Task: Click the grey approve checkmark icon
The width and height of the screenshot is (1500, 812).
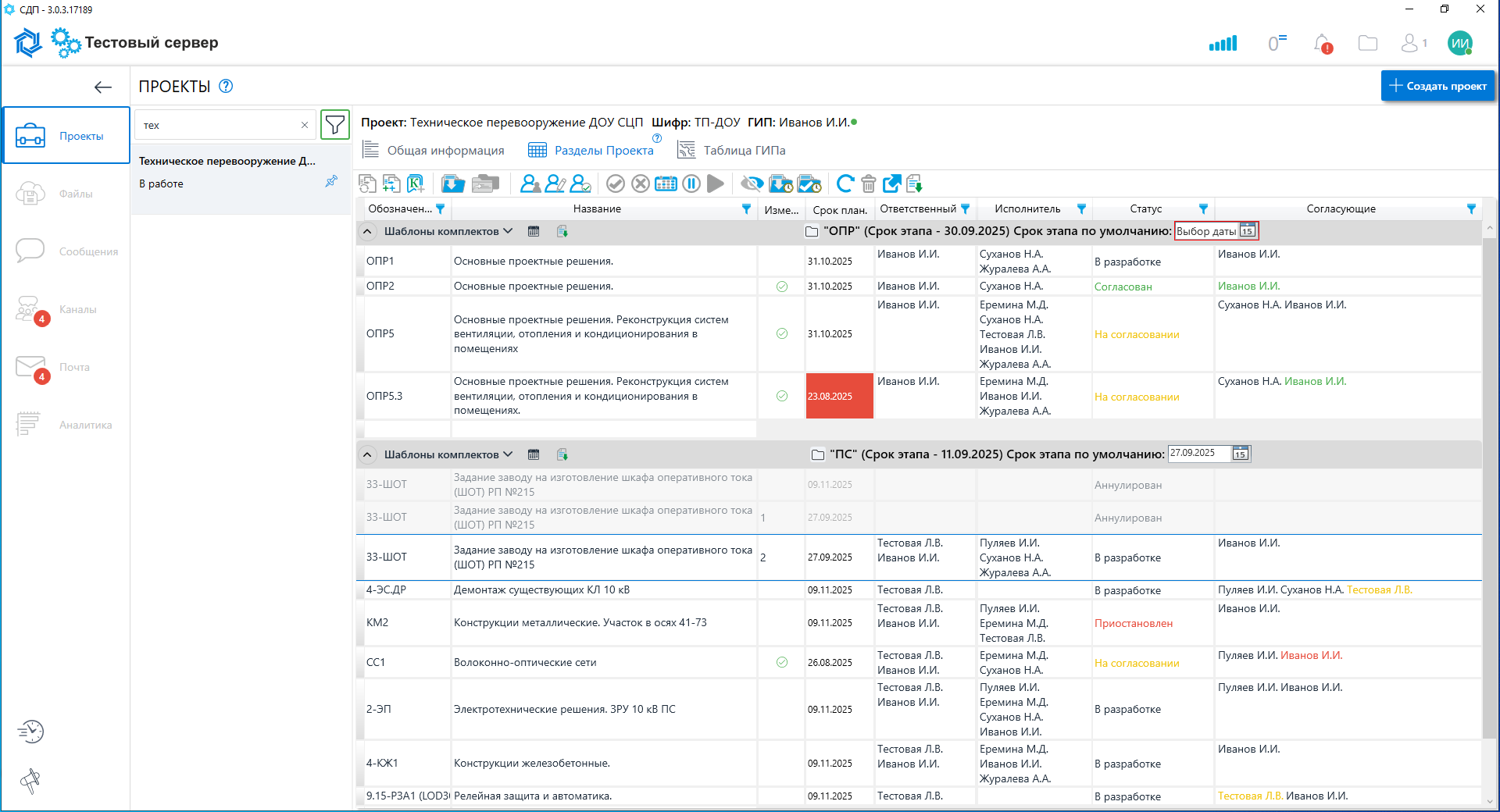Action: 616,183
